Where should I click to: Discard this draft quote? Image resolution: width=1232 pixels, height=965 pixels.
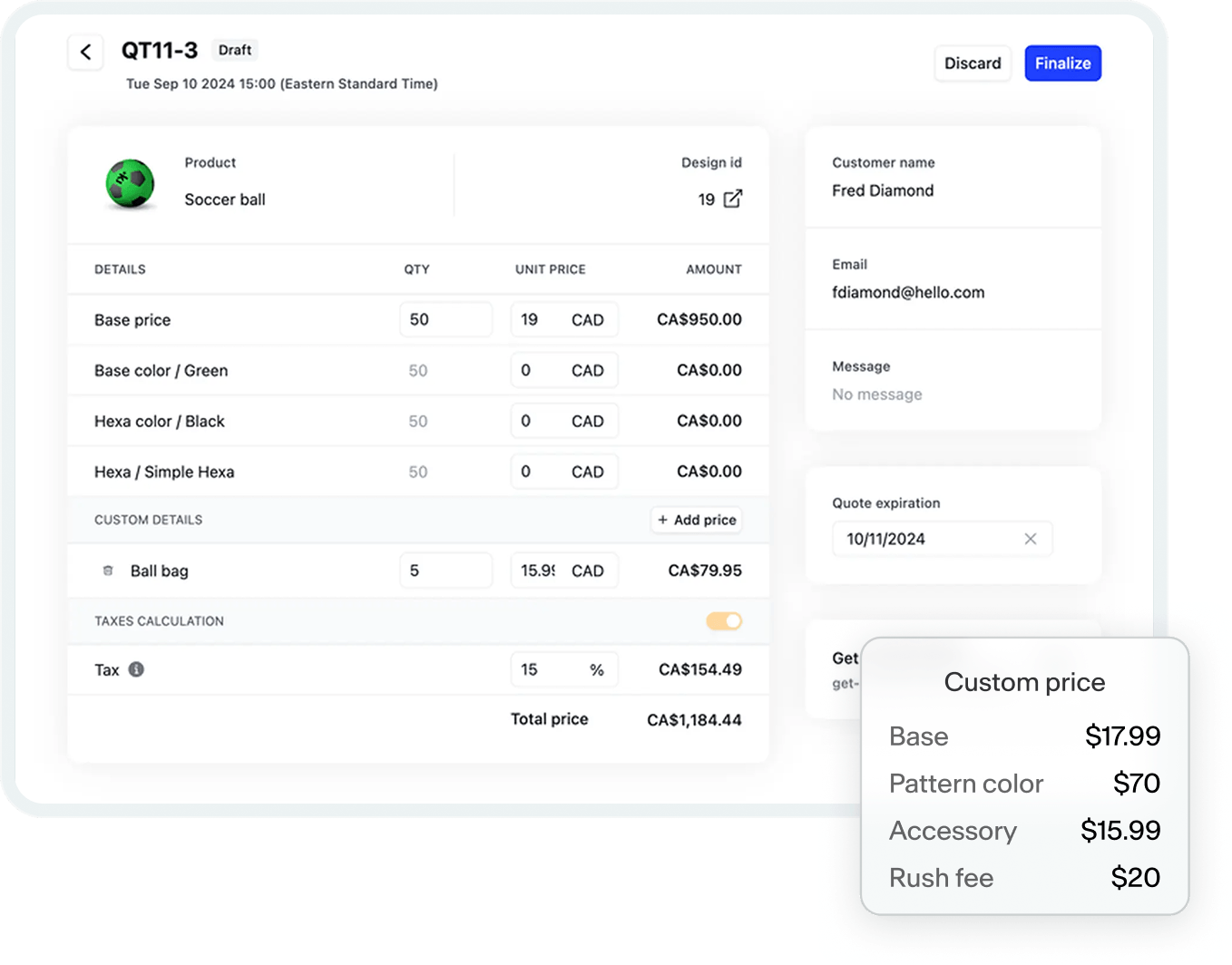[x=972, y=63]
